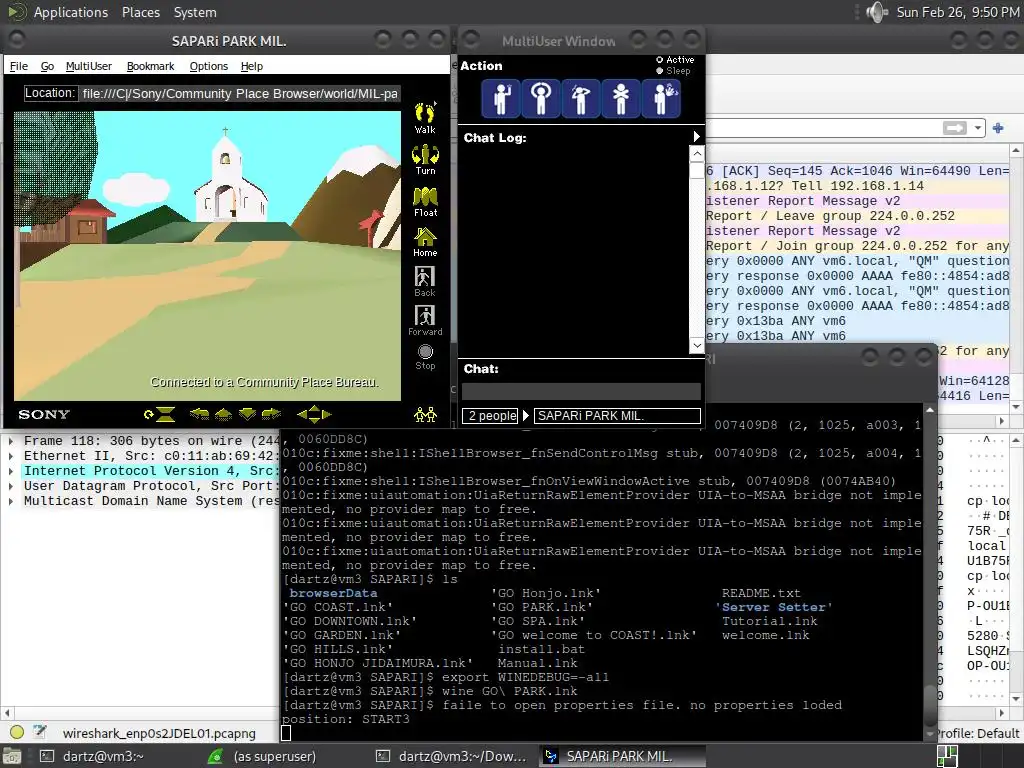Click the workspace switcher in bottom panel
The image size is (1024, 768).
point(947,756)
